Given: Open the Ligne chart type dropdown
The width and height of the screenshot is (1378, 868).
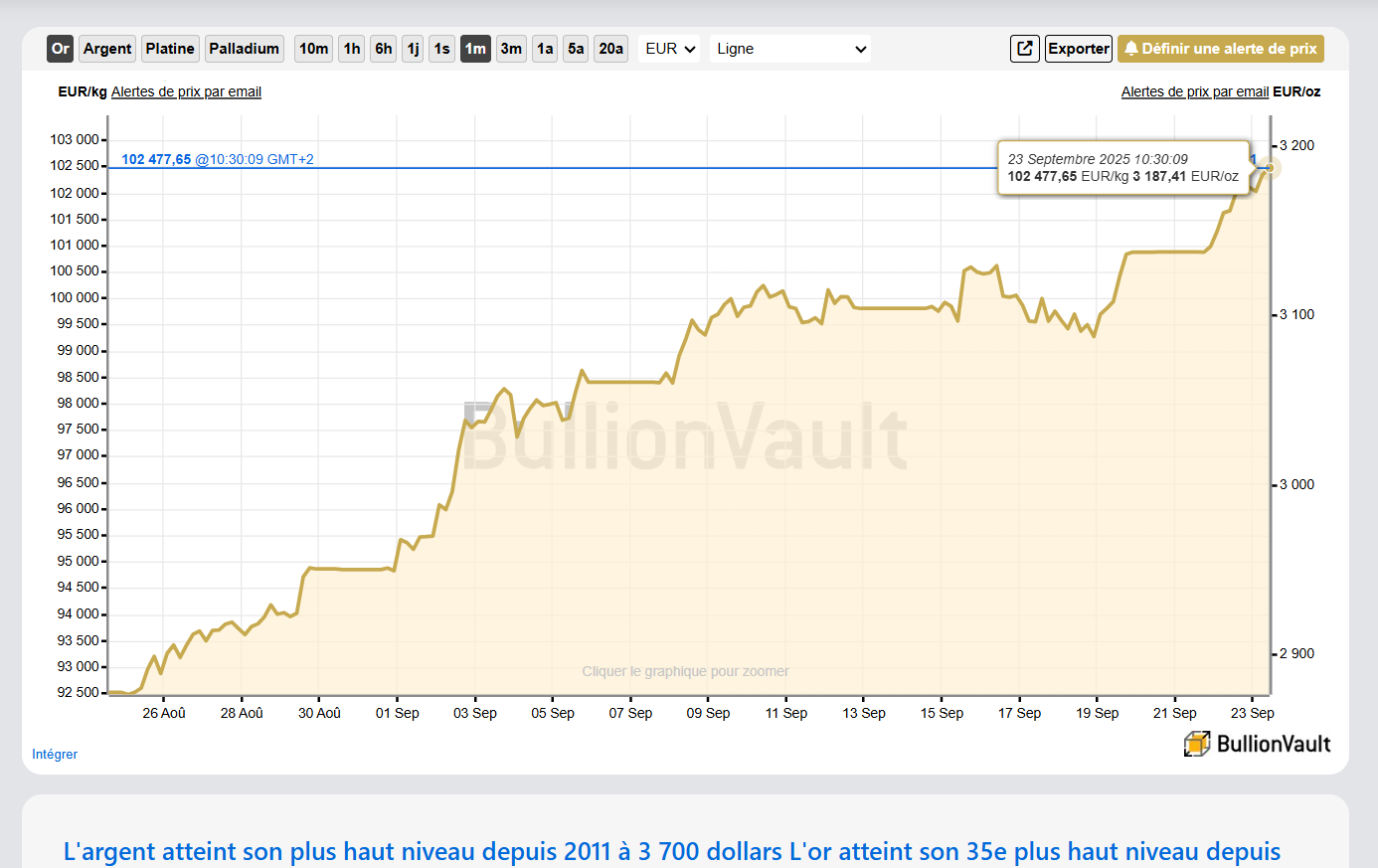Looking at the screenshot, I should [x=790, y=49].
